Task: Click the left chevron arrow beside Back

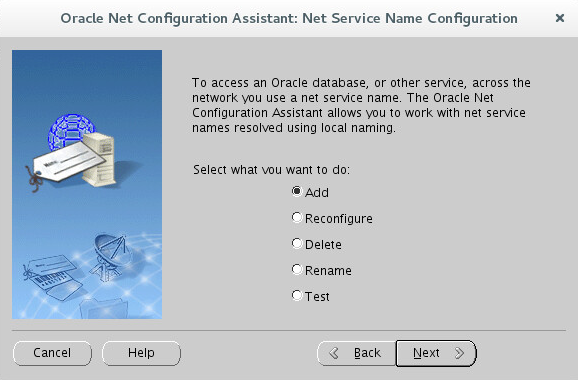Action: click(334, 353)
